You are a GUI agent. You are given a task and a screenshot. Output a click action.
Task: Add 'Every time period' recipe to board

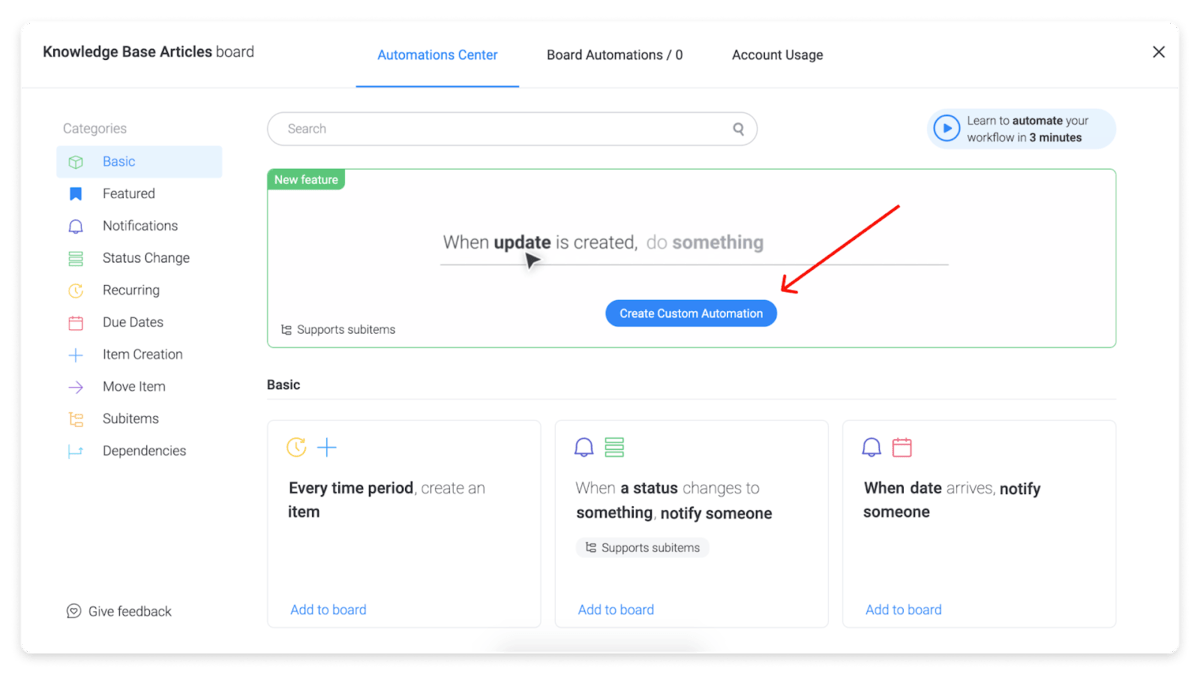coord(328,610)
